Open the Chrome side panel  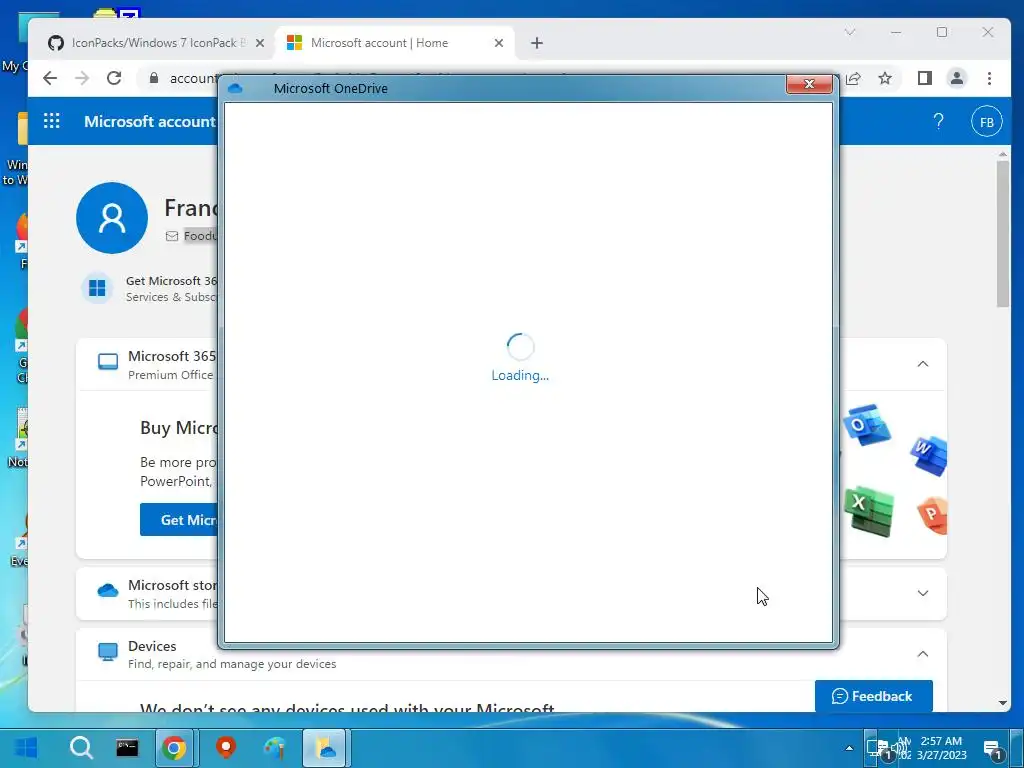[x=924, y=78]
